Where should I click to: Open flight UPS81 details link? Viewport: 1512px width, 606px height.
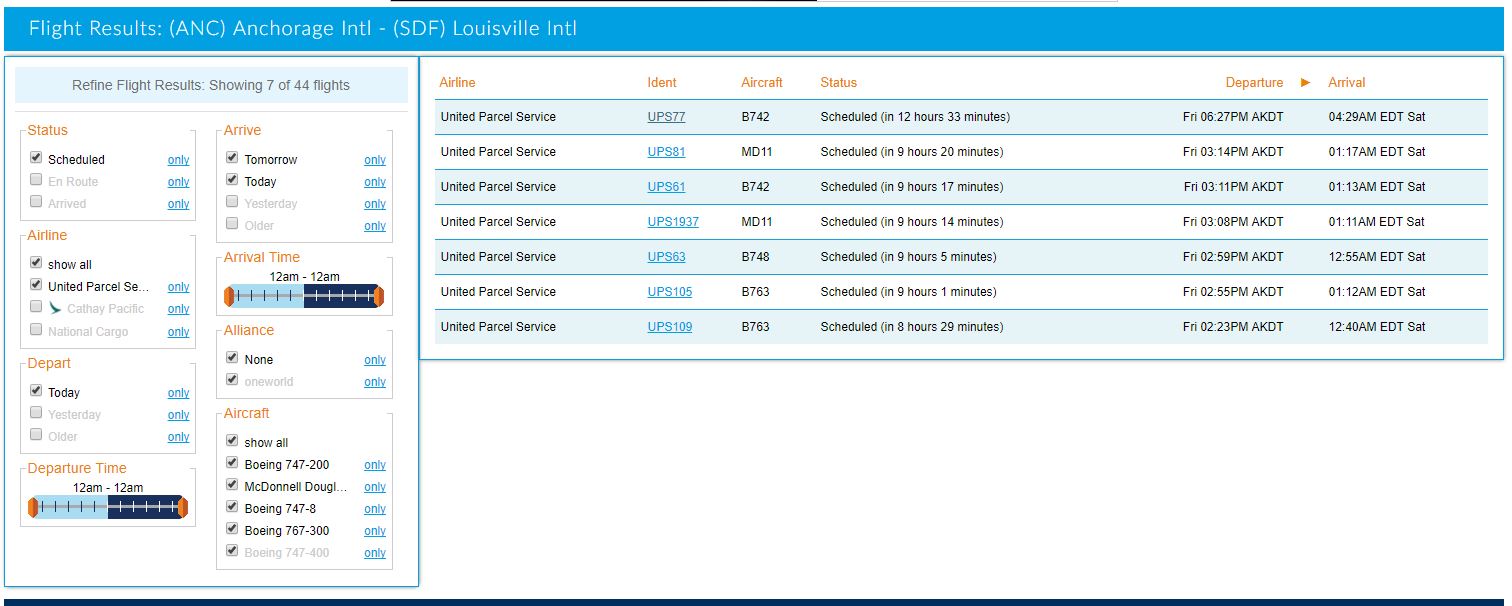666,152
